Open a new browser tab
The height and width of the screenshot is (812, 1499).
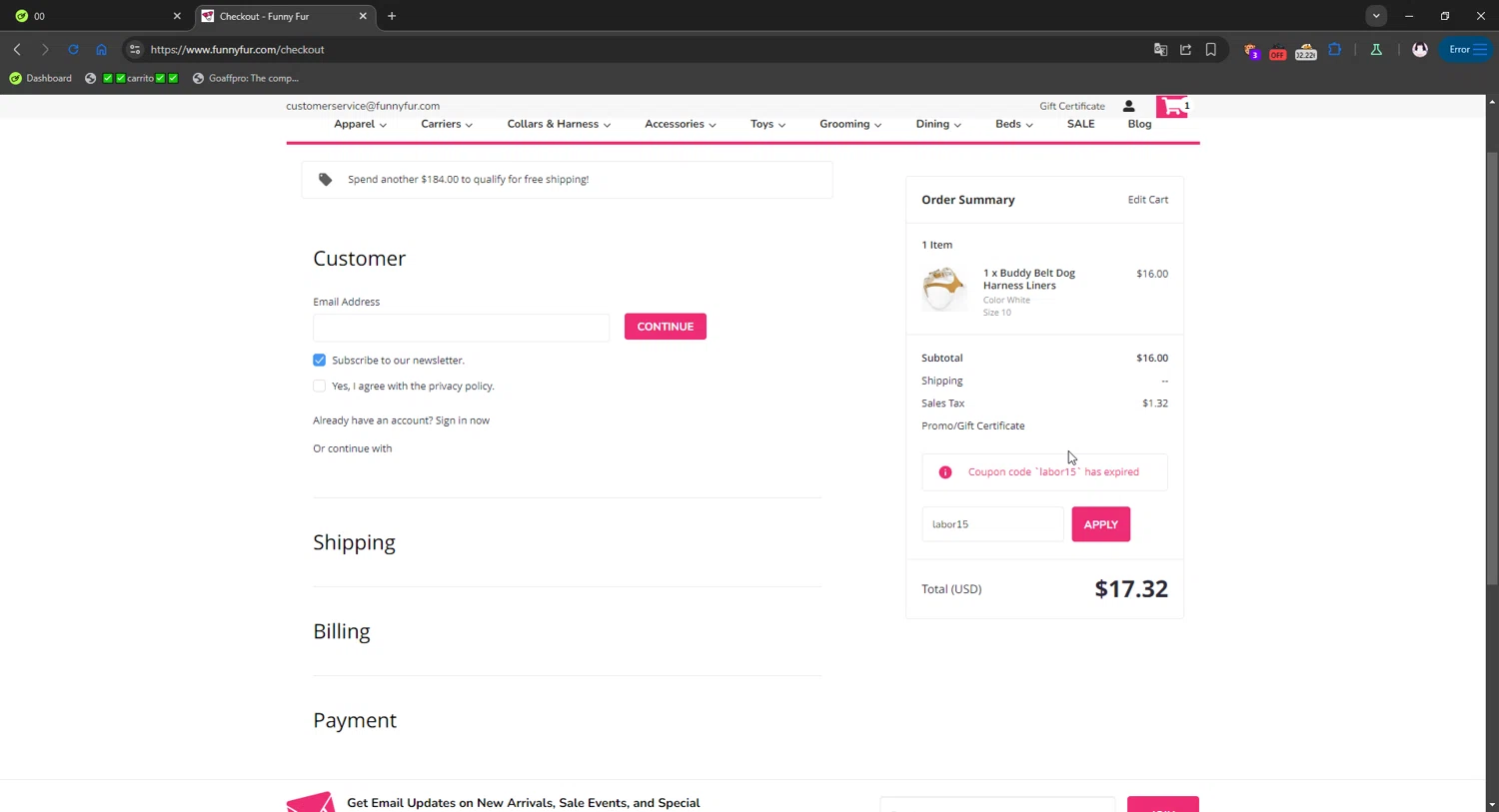pos(392,16)
